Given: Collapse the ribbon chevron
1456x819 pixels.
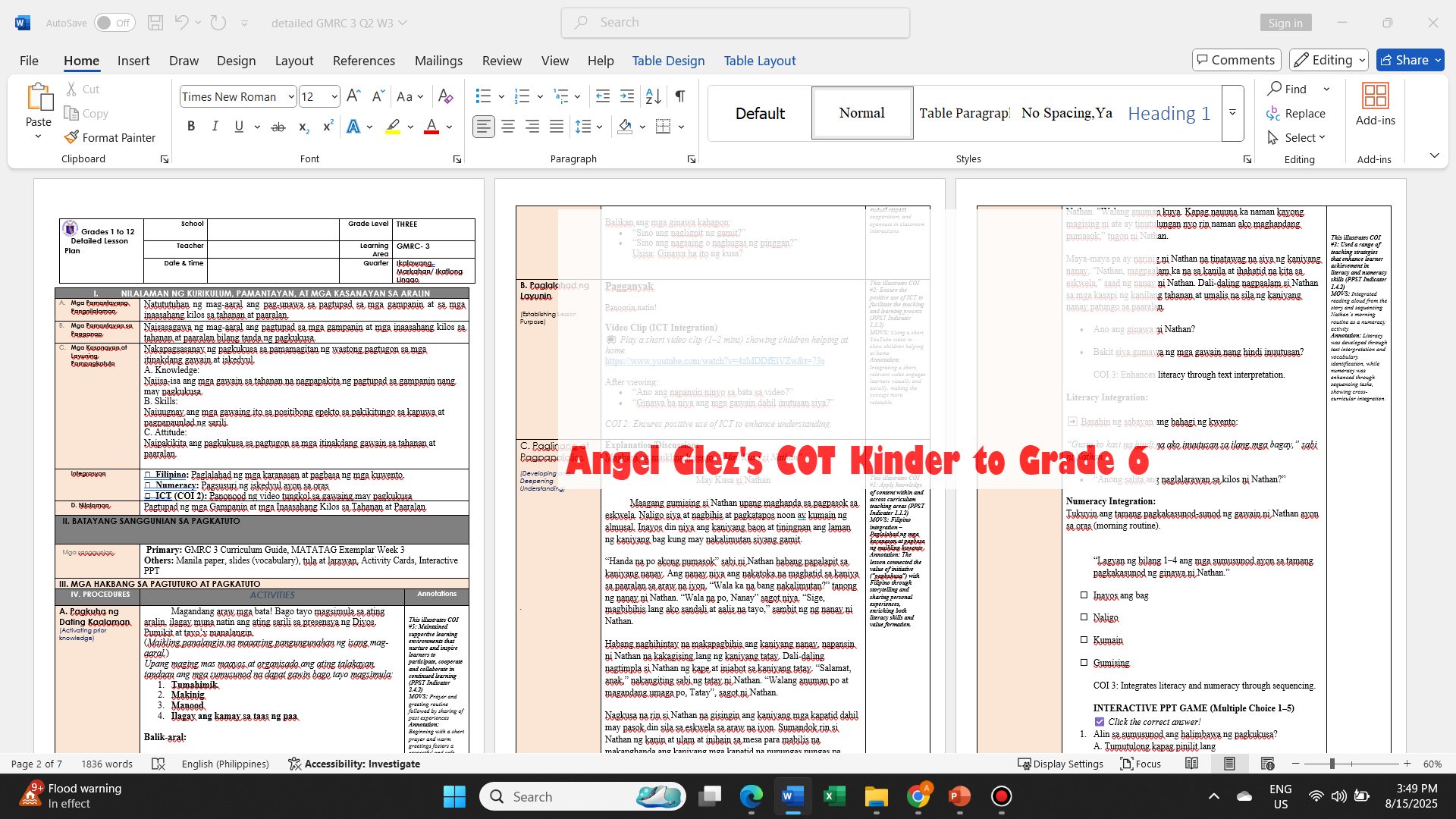Looking at the screenshot, I should [1434, 155].
